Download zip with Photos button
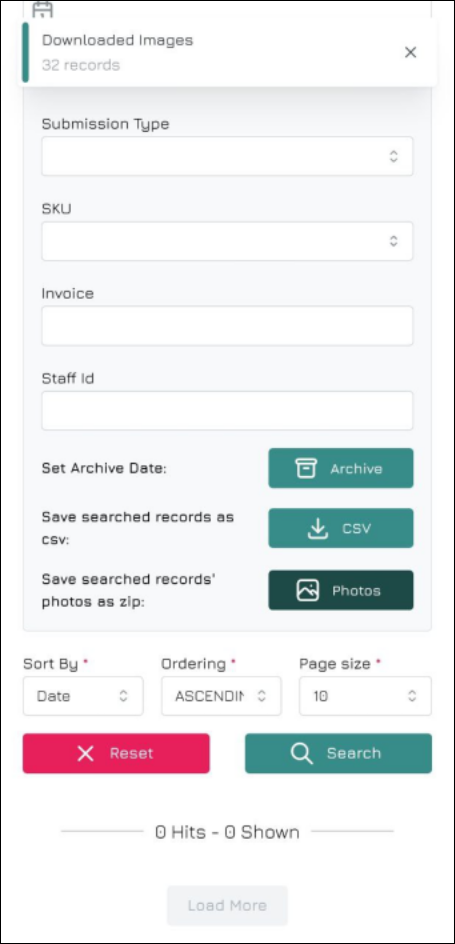Image resolution: width=455 pixels, height=944 pixels. [x=341, y=590]
